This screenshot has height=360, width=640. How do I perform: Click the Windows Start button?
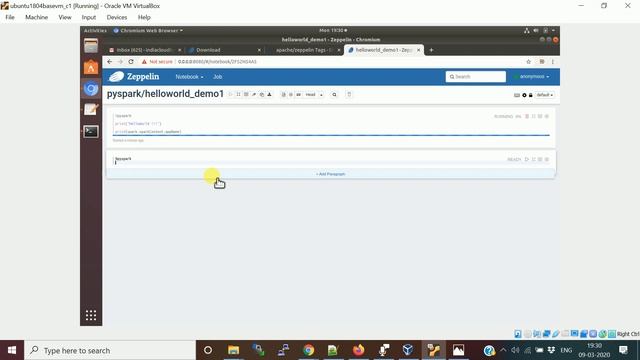coord(12,350)
